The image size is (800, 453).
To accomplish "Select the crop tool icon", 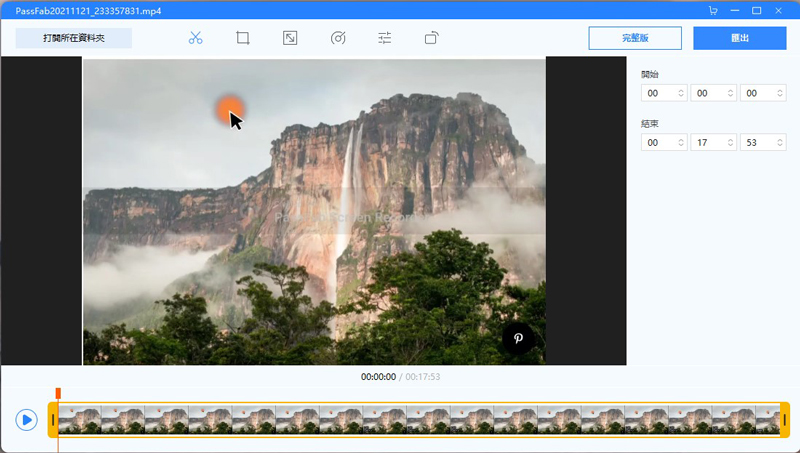I will pos(242,38).
